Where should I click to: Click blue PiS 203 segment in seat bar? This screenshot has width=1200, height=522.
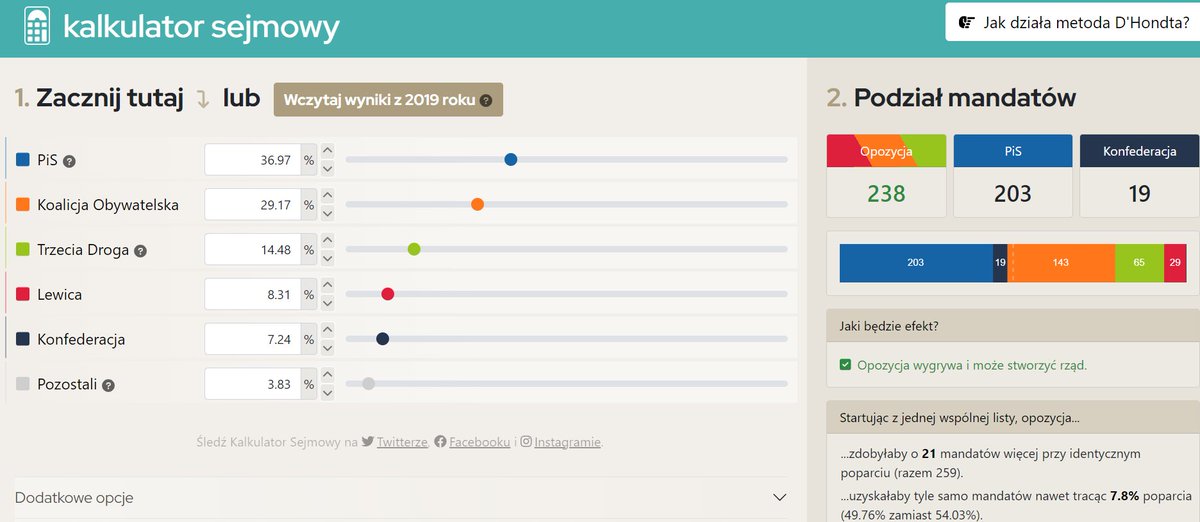[916, 262]
